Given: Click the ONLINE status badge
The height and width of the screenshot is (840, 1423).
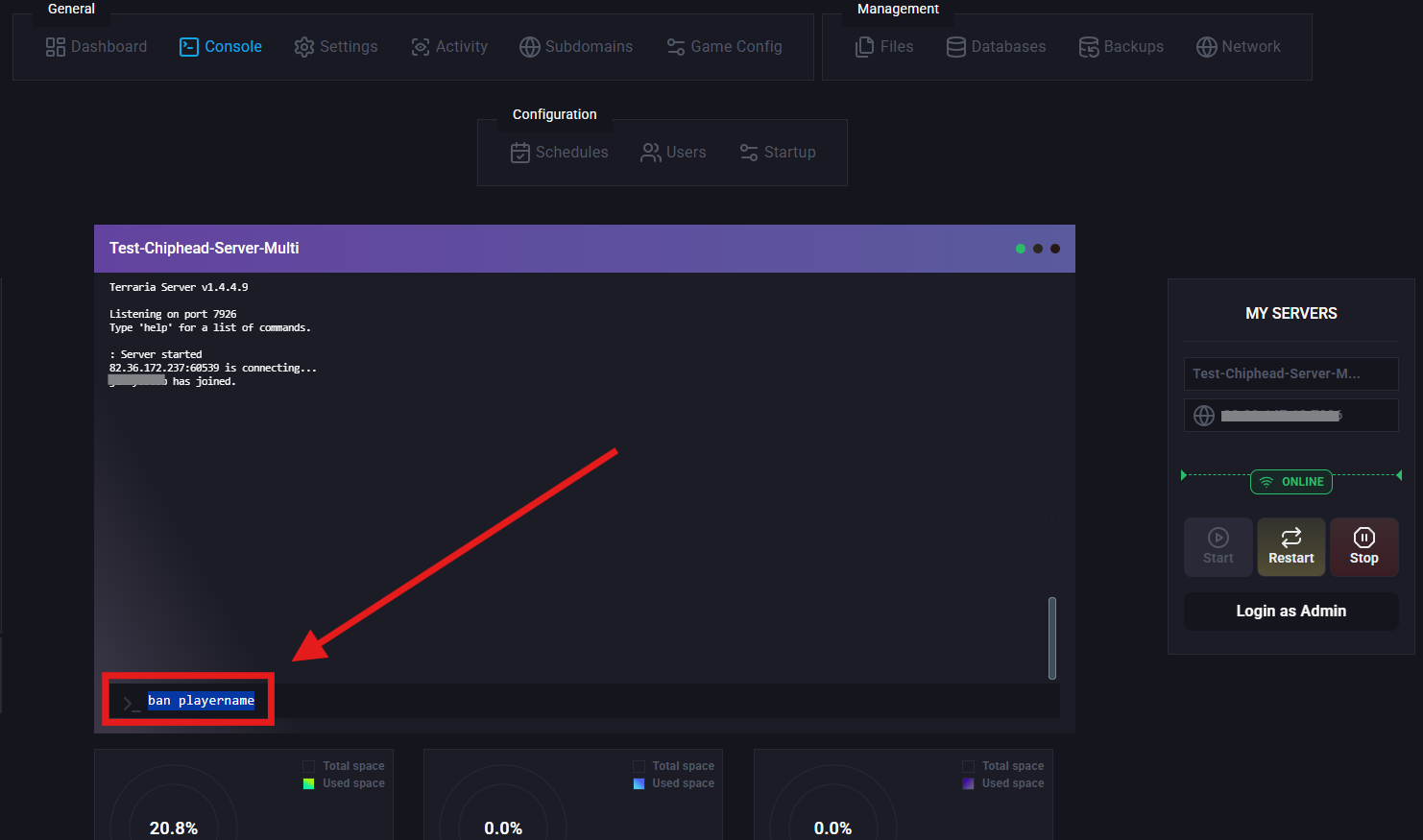Looking at the screenshot, I should [1291, 482].
